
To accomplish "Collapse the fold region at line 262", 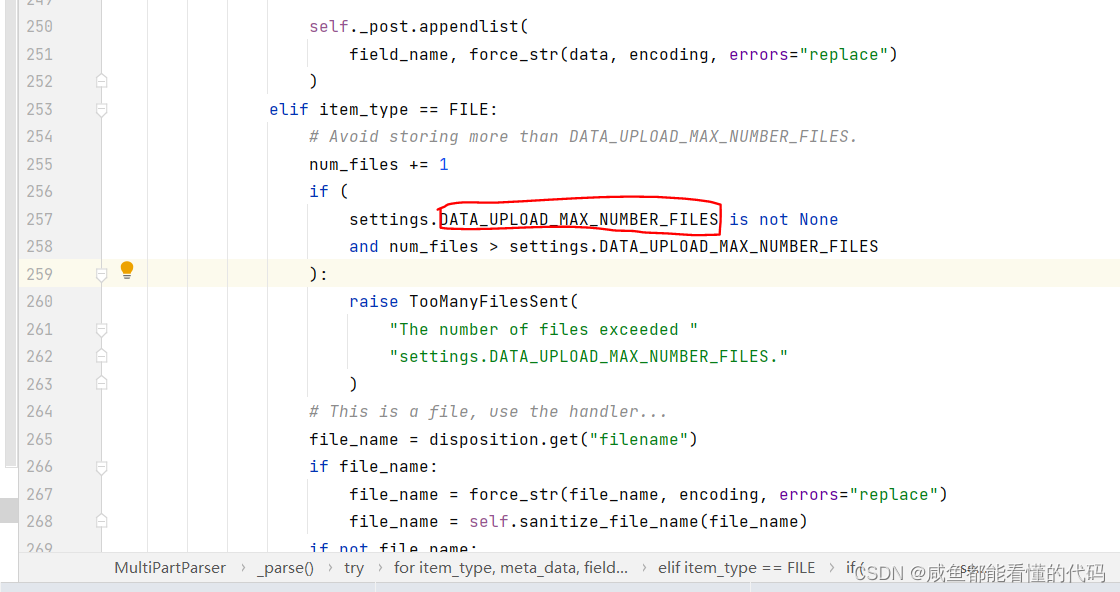I will [101, 356].
